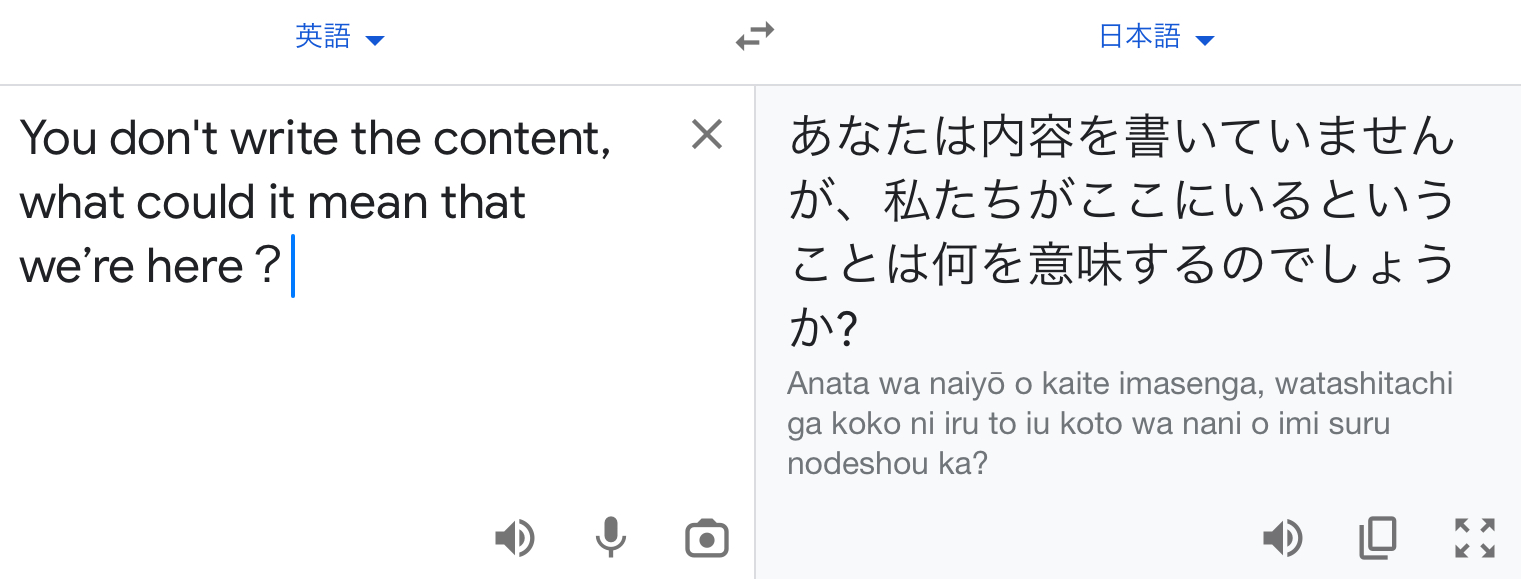The height and width of the screenshot is (579, 1521).
Task: Expand the arrow beside 英語
Action: (375, 41)
